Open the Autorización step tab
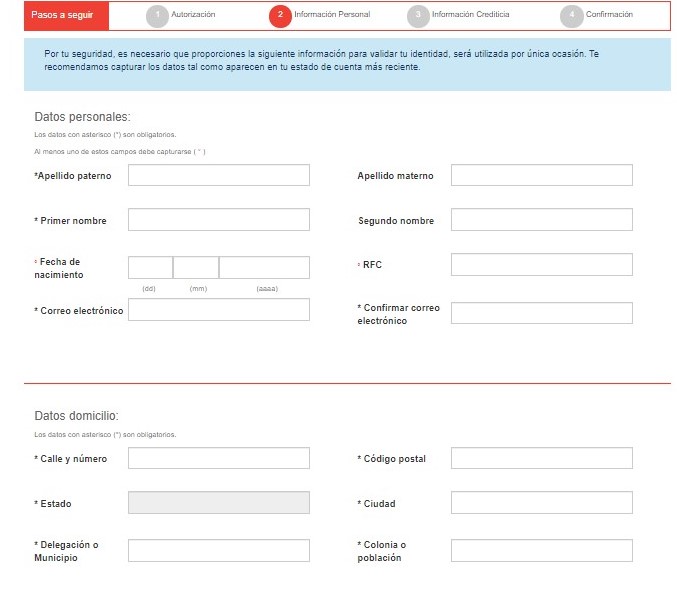 [x=193, y=16]
